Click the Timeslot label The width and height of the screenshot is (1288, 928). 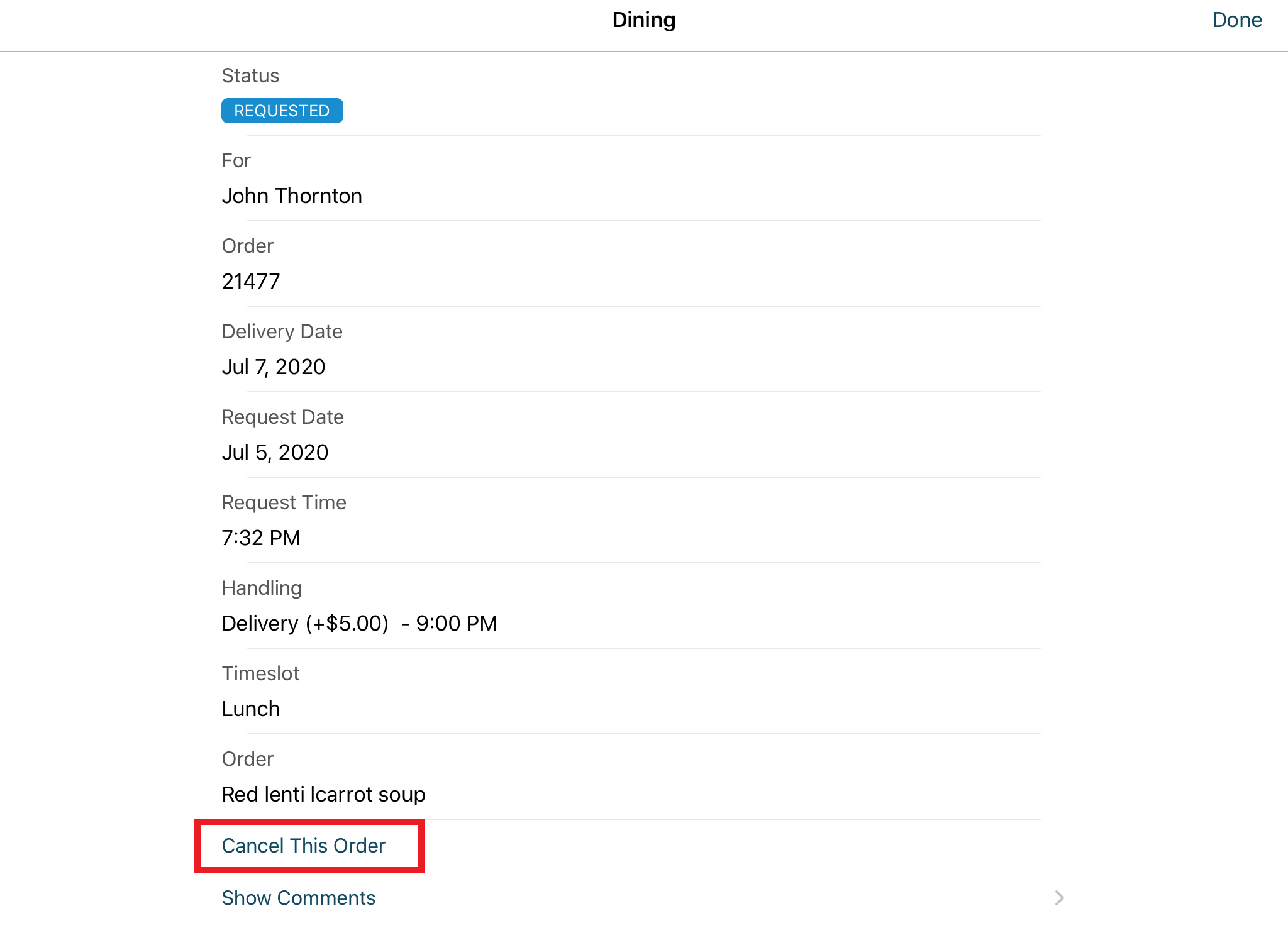pyautogui.click(x=260, y=674)
